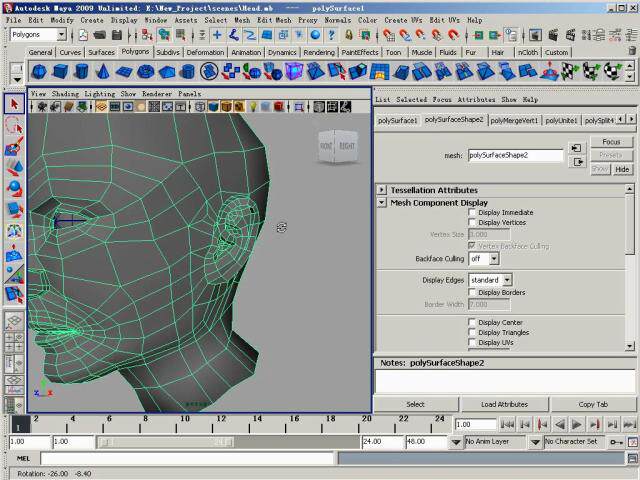This screenshot has width=640, height=480.
Task: Click the polygon cube shelf icon
Action: point(60,71)
